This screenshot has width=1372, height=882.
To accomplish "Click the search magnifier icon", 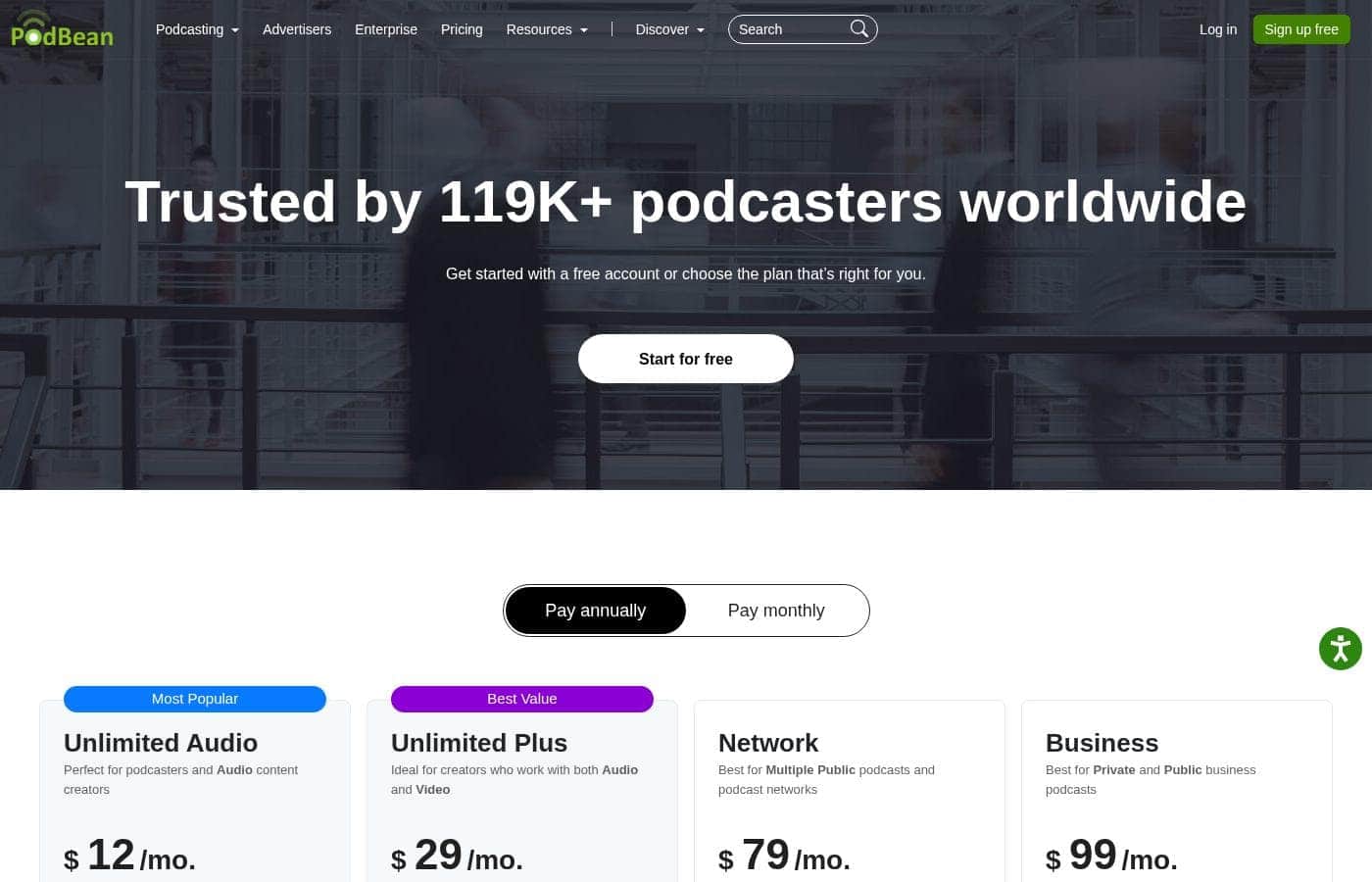I will click(859, 29).
